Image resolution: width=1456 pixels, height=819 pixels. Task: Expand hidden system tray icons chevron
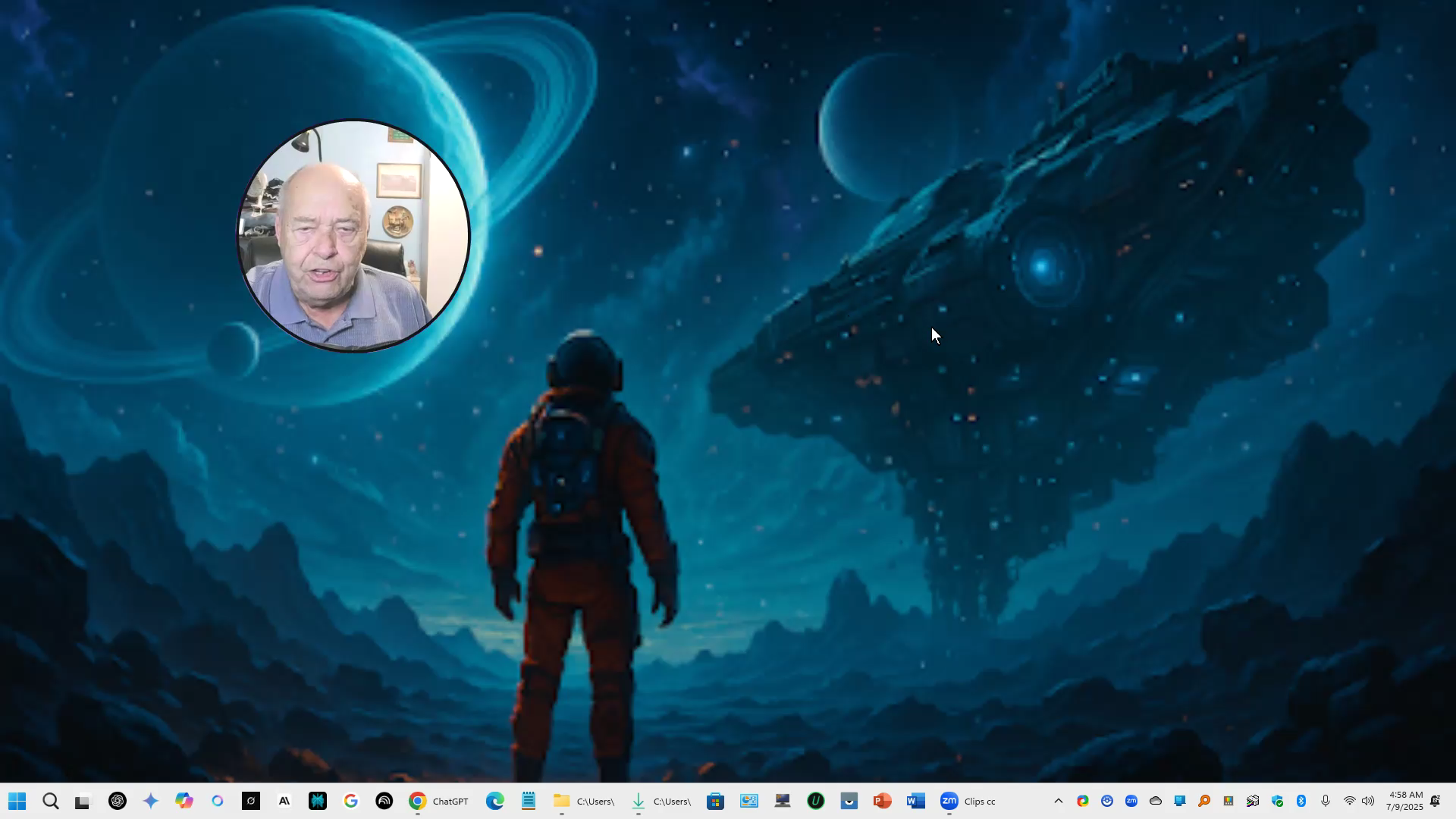pos(1059,801)
